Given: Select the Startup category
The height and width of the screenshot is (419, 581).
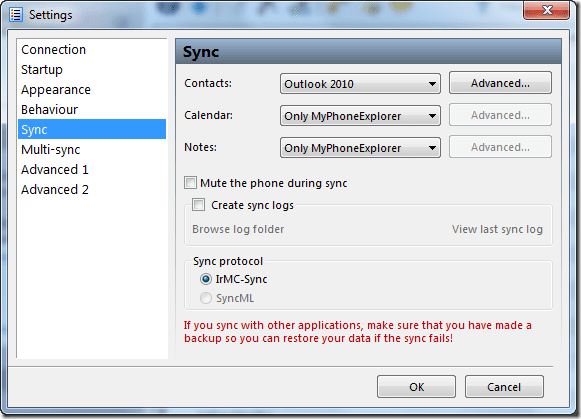Looking at the screenshot, I should [x=92, y=70].
